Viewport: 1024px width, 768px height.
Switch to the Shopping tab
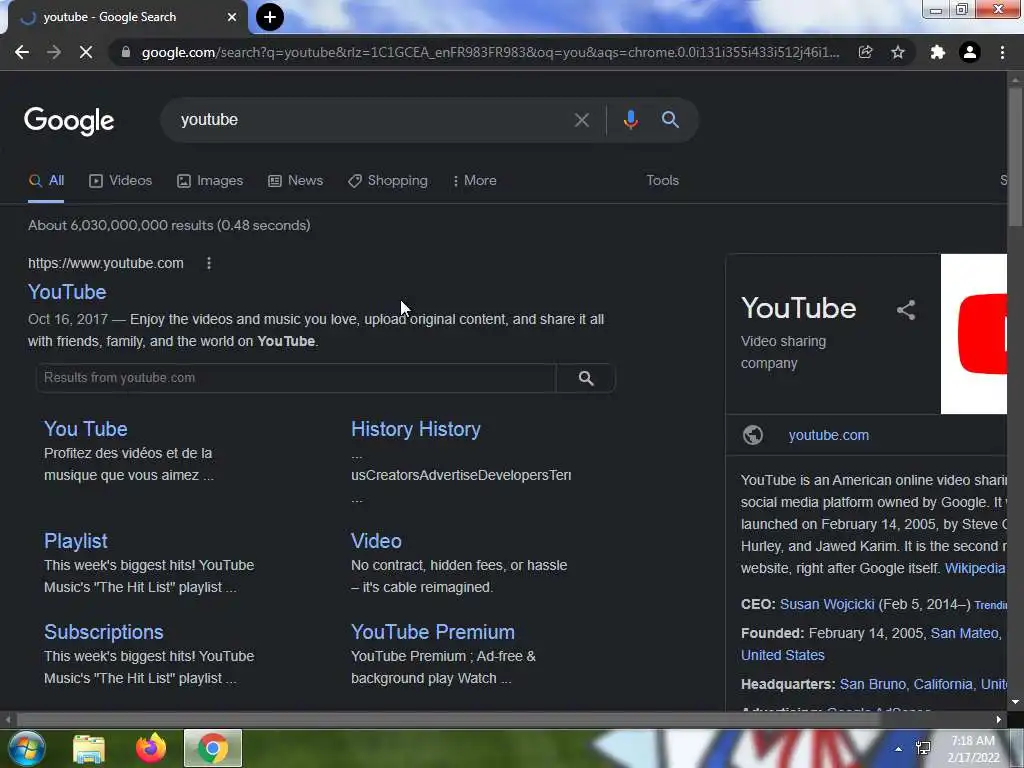point(387,181)
